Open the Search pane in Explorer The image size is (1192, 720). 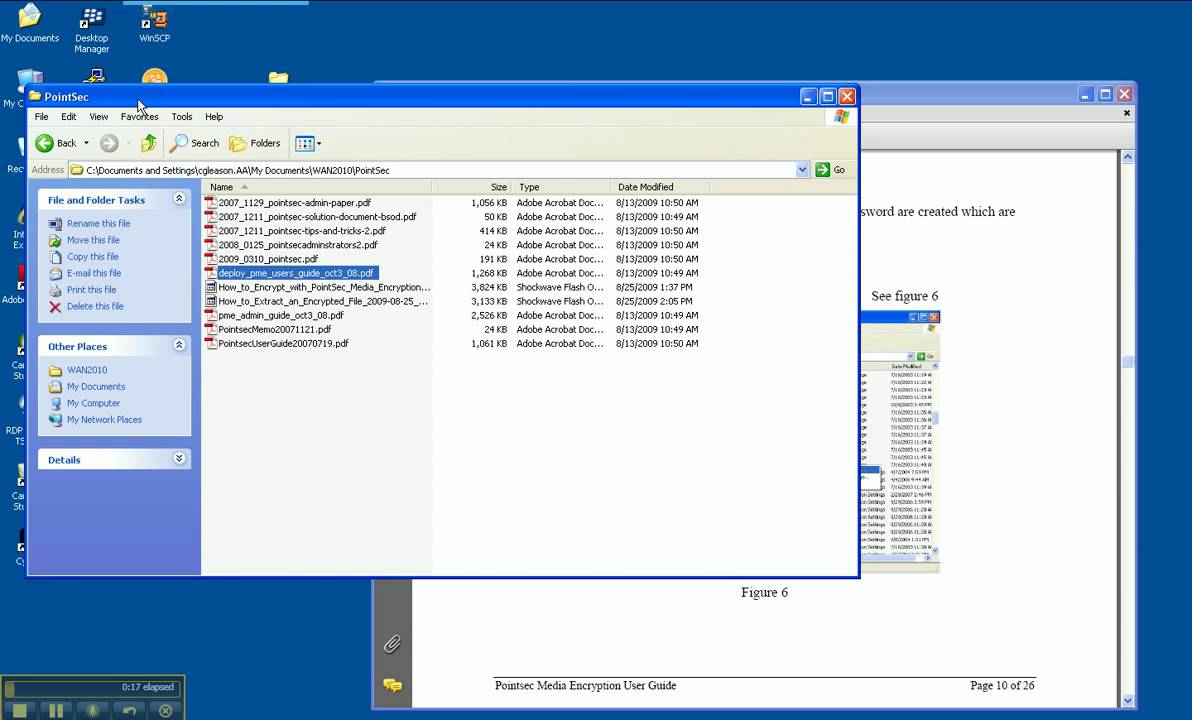pyautogui.click(x=194, y=143)
